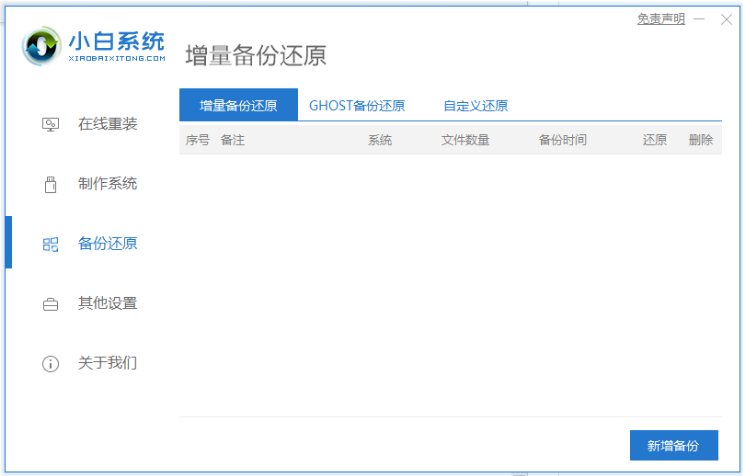Click the 备份时间 column header
743x476 pixels.
pos(562,140)
